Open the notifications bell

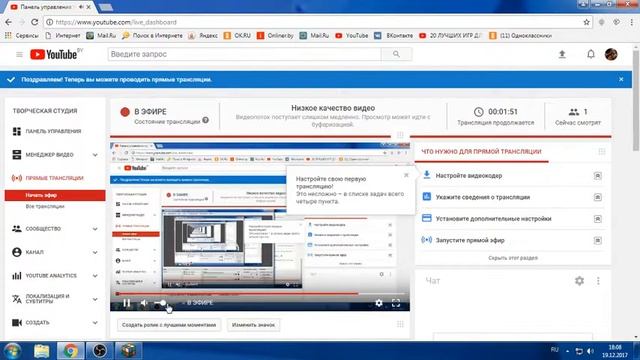pos(591,54)
